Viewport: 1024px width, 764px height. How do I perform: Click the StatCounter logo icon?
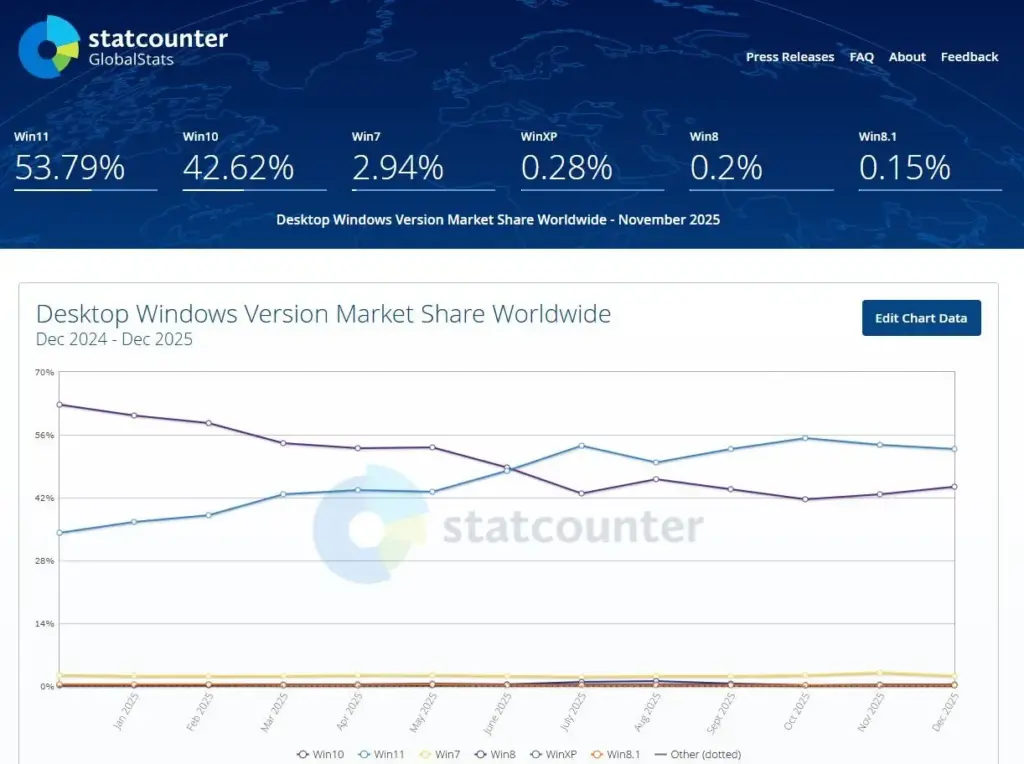click(x=45, y=48)
